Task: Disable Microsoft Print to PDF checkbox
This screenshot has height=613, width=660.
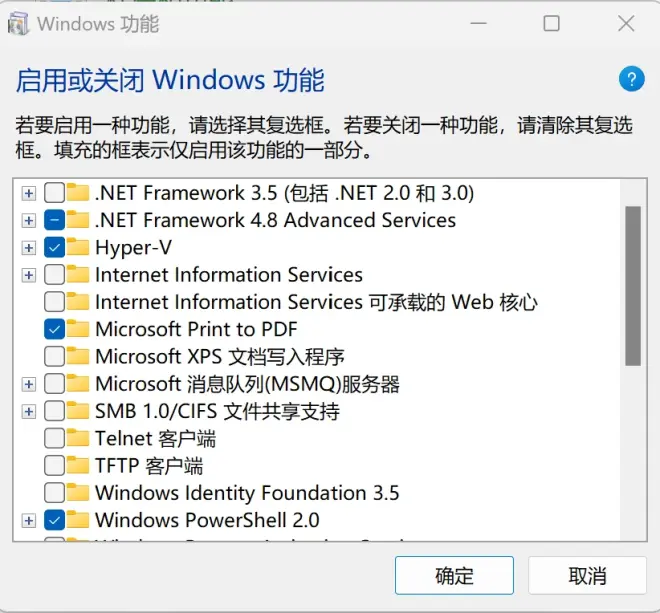Action: tap(54, 329)
